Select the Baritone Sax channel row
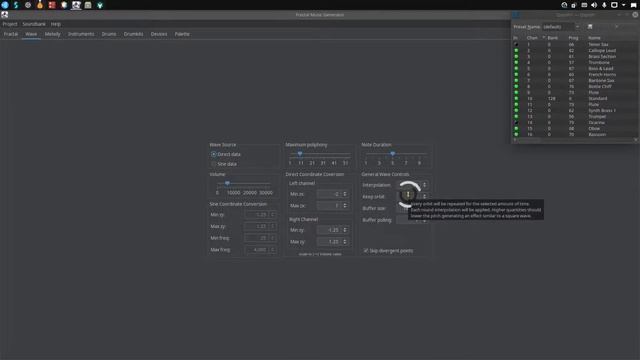 pyautogui.click(x=575, y=80)
